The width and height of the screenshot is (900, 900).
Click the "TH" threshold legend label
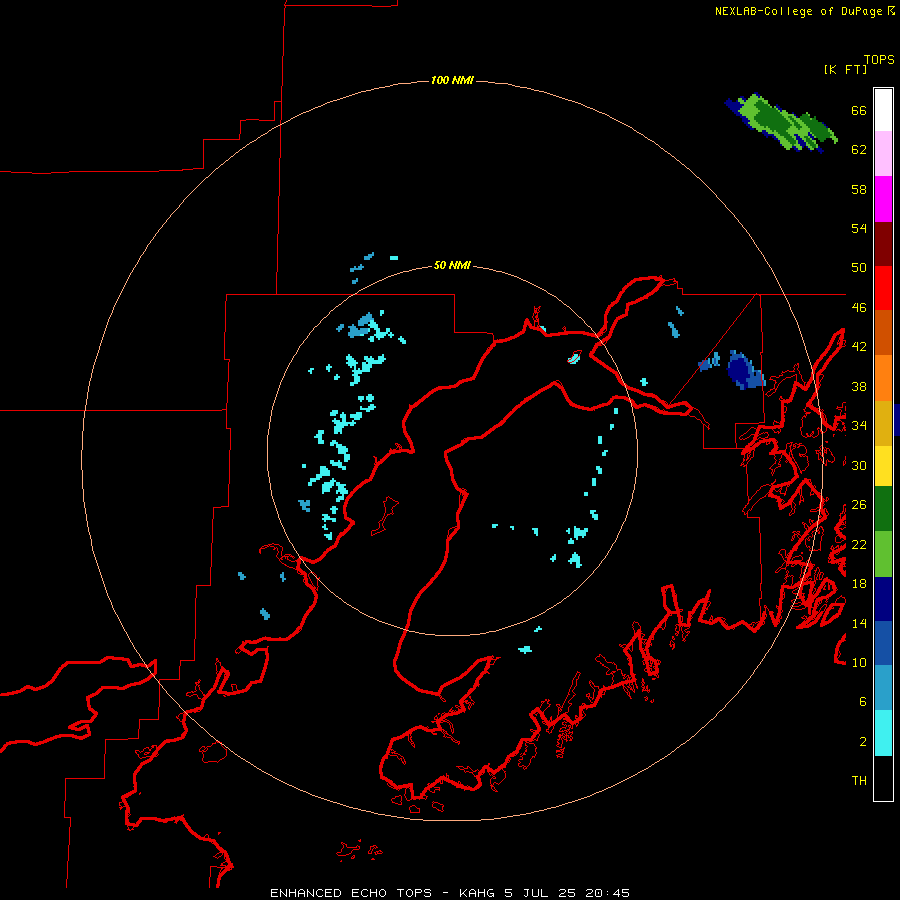(859, 781)
